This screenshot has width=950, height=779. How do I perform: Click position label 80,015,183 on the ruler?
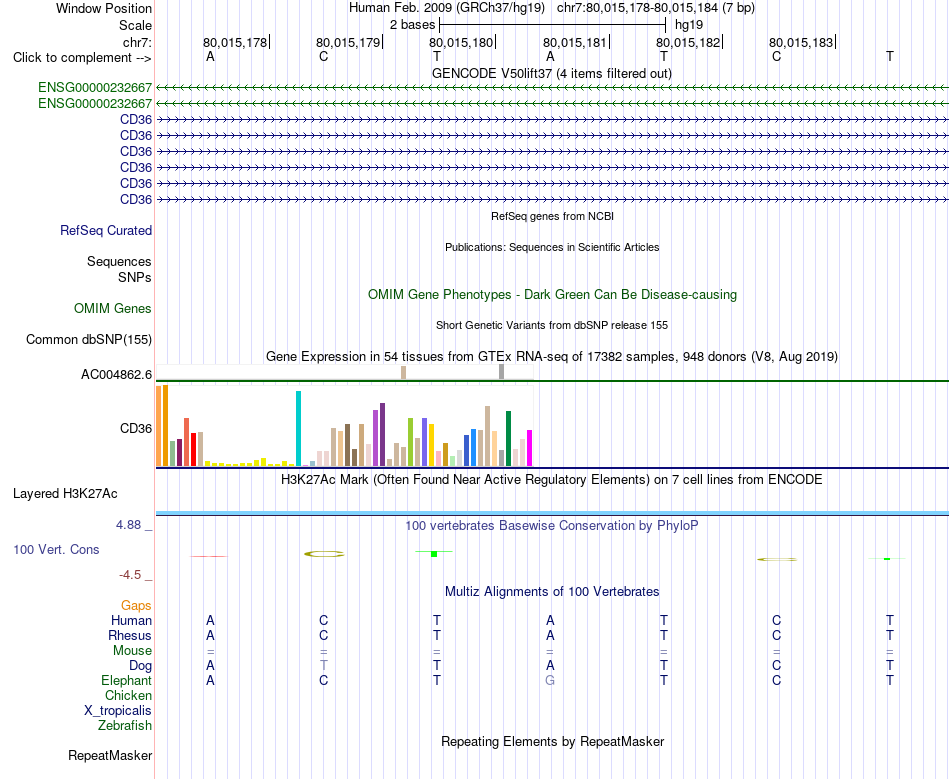(x=801, y=42)
